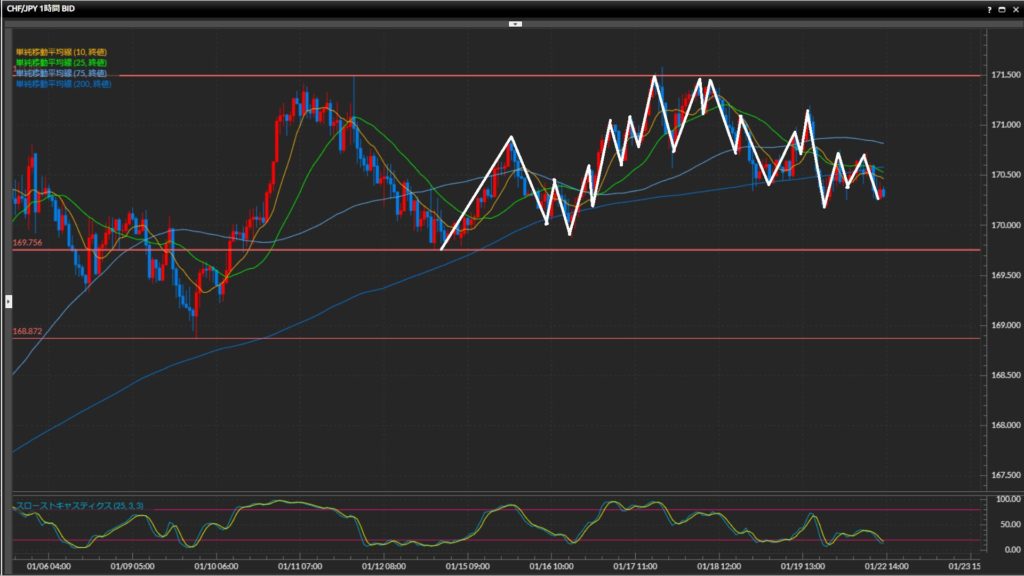Click the 50.00 stochastic axis value
Image resolution: width=1024 pixels, height=576 pixels.
(x=1004, y=524)
